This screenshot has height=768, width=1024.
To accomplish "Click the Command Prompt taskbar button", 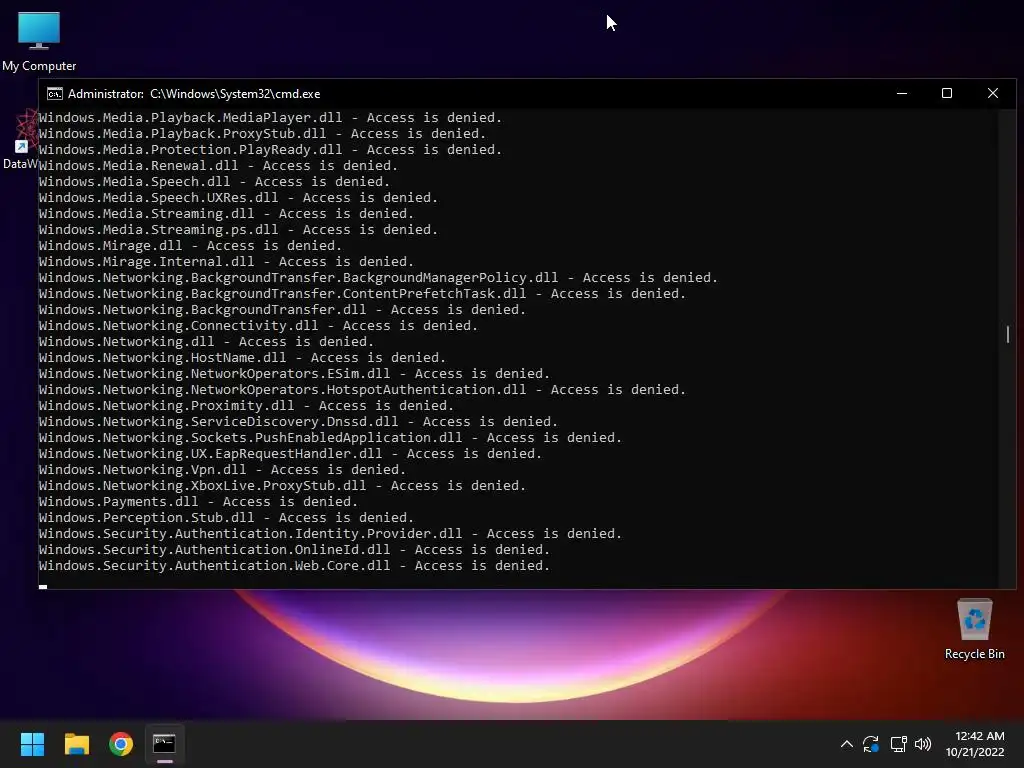I will [165, 744].
